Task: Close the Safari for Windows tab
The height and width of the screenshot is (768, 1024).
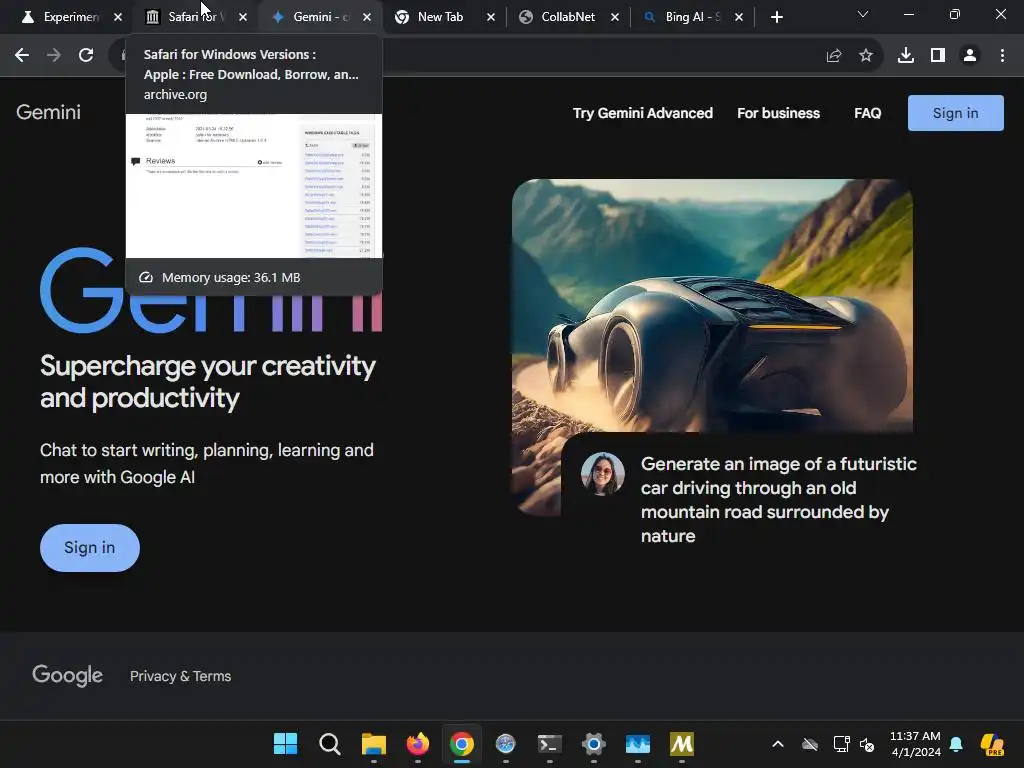Action: tap(243, 17)
